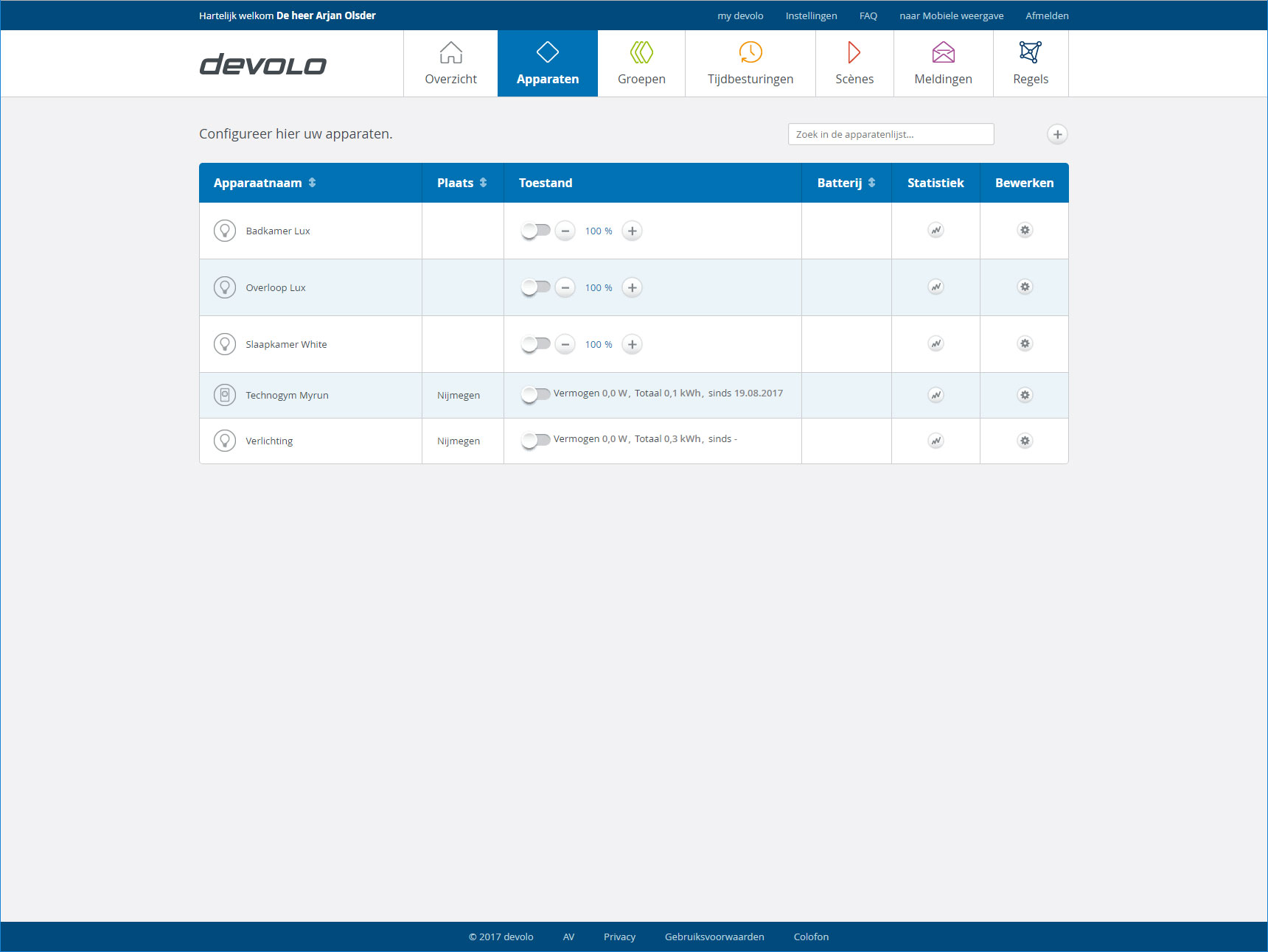Decrease Overloop Lux brightness
1268x952 pixels.
coord(565,287)
